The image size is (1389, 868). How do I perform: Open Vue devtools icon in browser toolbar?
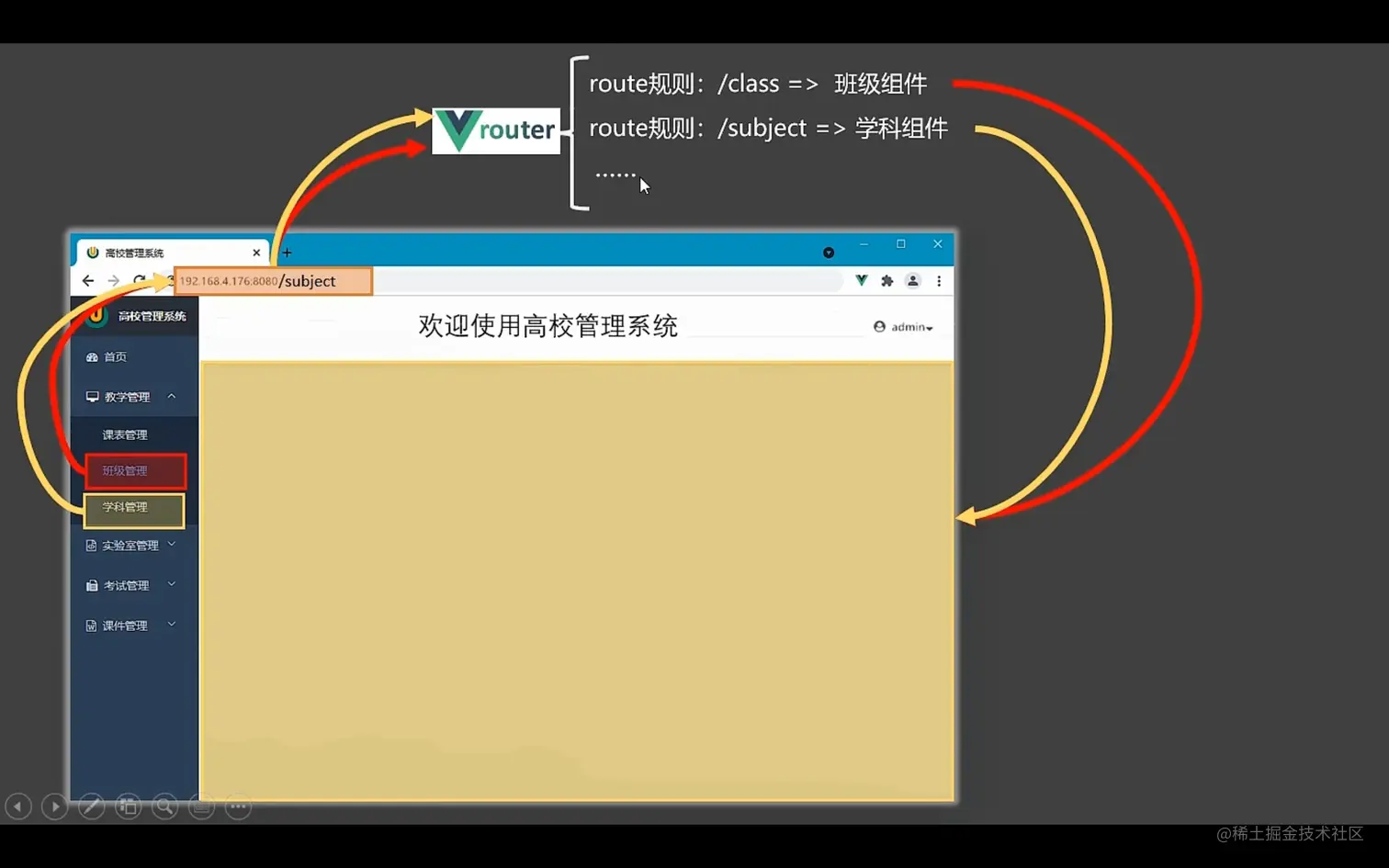(x=862, y=280)
